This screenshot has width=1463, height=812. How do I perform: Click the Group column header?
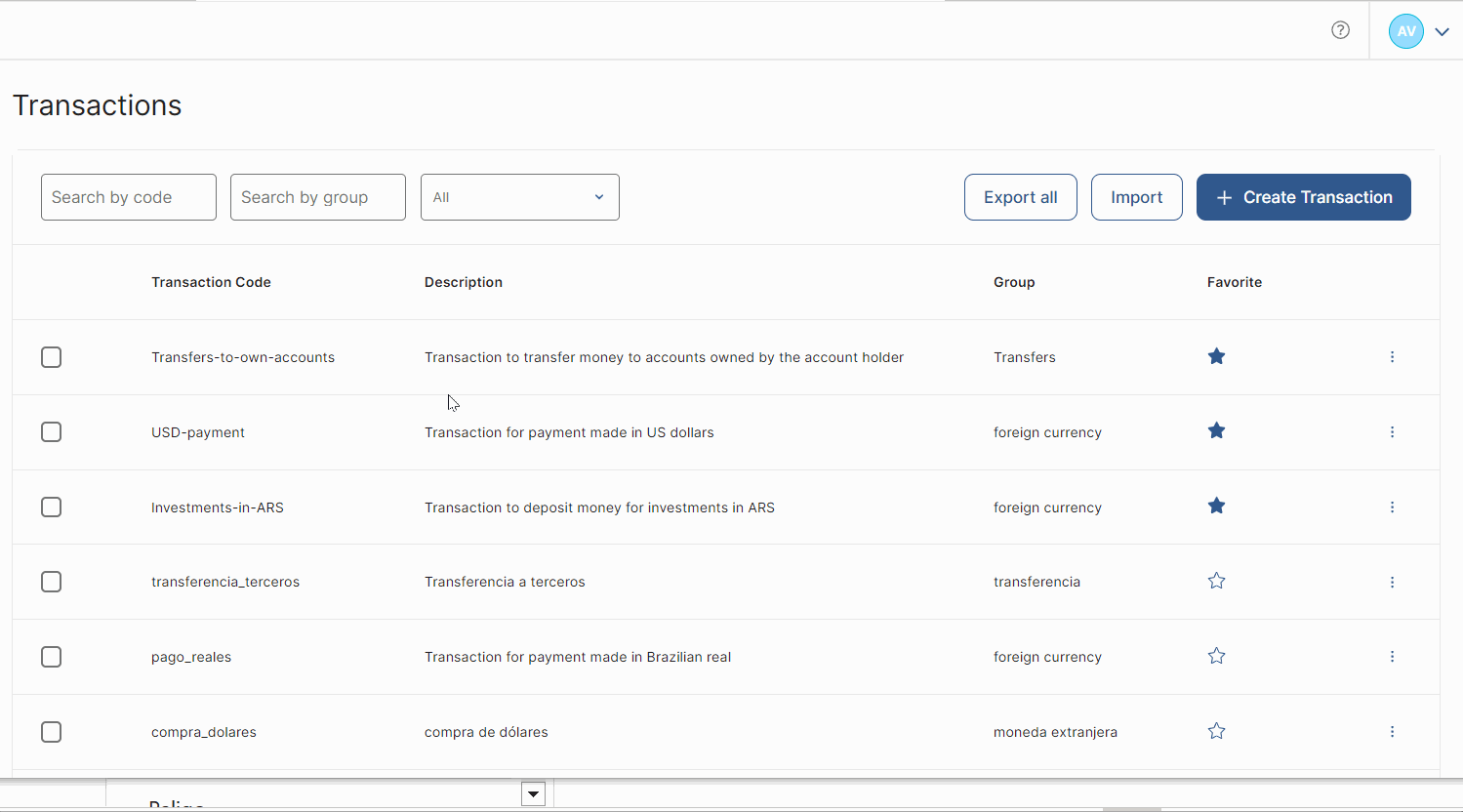[1014, 282]
